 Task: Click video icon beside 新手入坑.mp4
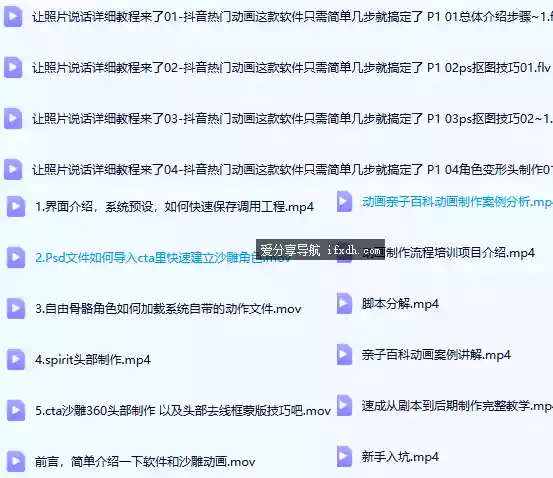pyautogui.click(x=344, y=456)
